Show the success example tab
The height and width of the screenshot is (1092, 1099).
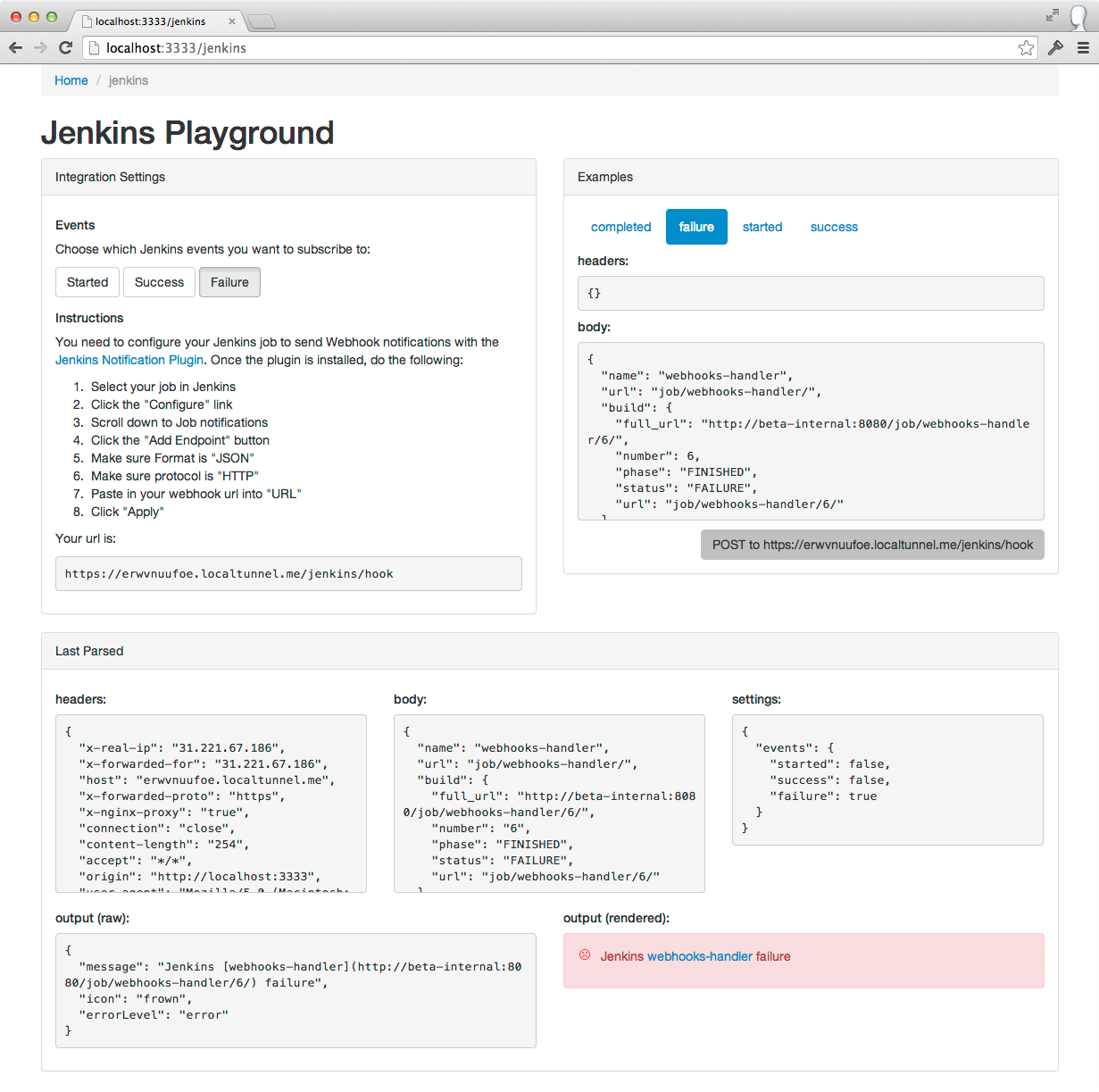point(834,227)
